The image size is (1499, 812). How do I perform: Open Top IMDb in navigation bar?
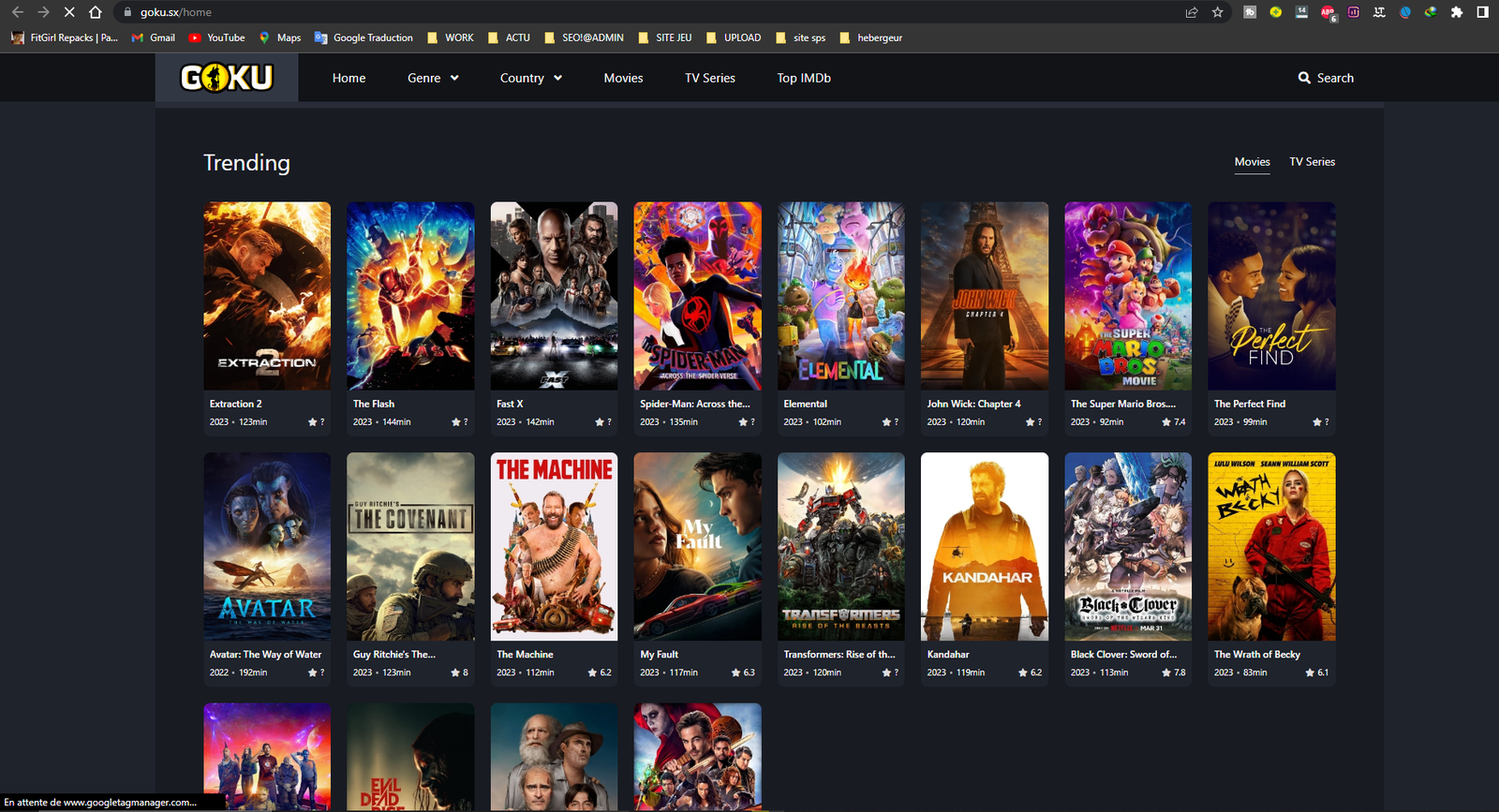coord(803,78)
